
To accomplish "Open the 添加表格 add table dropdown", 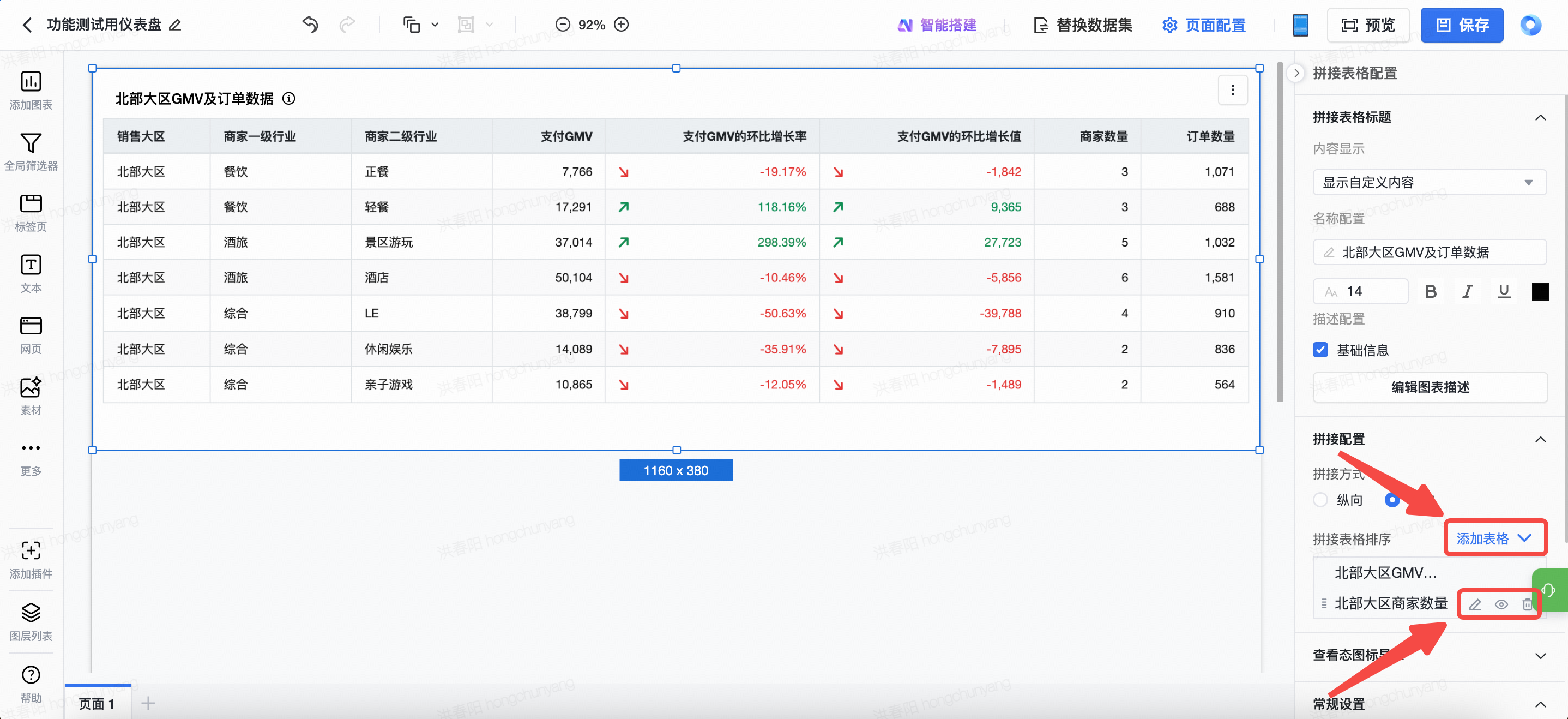I will pos(1493,538).
